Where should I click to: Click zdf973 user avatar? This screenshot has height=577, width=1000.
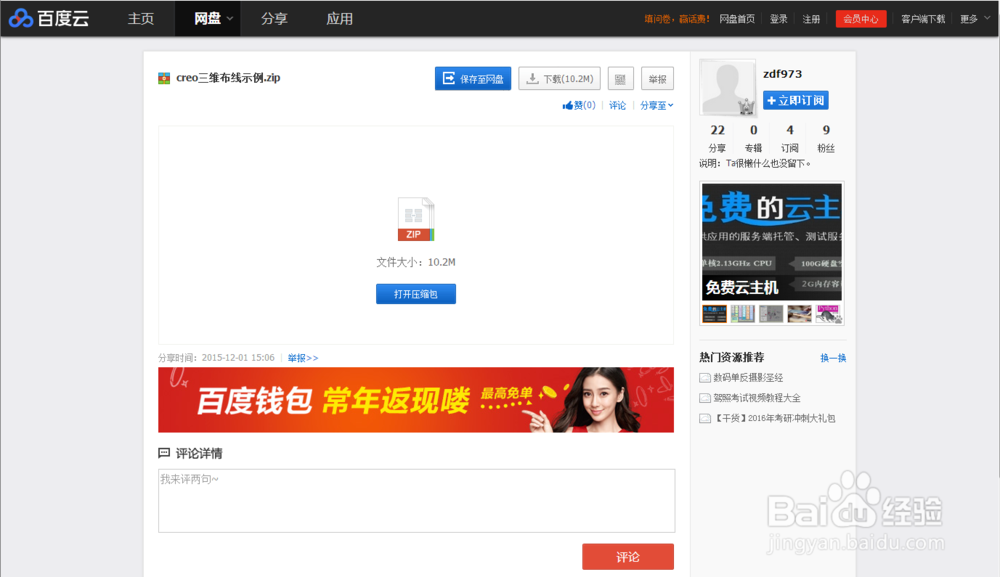pos(728,87)
